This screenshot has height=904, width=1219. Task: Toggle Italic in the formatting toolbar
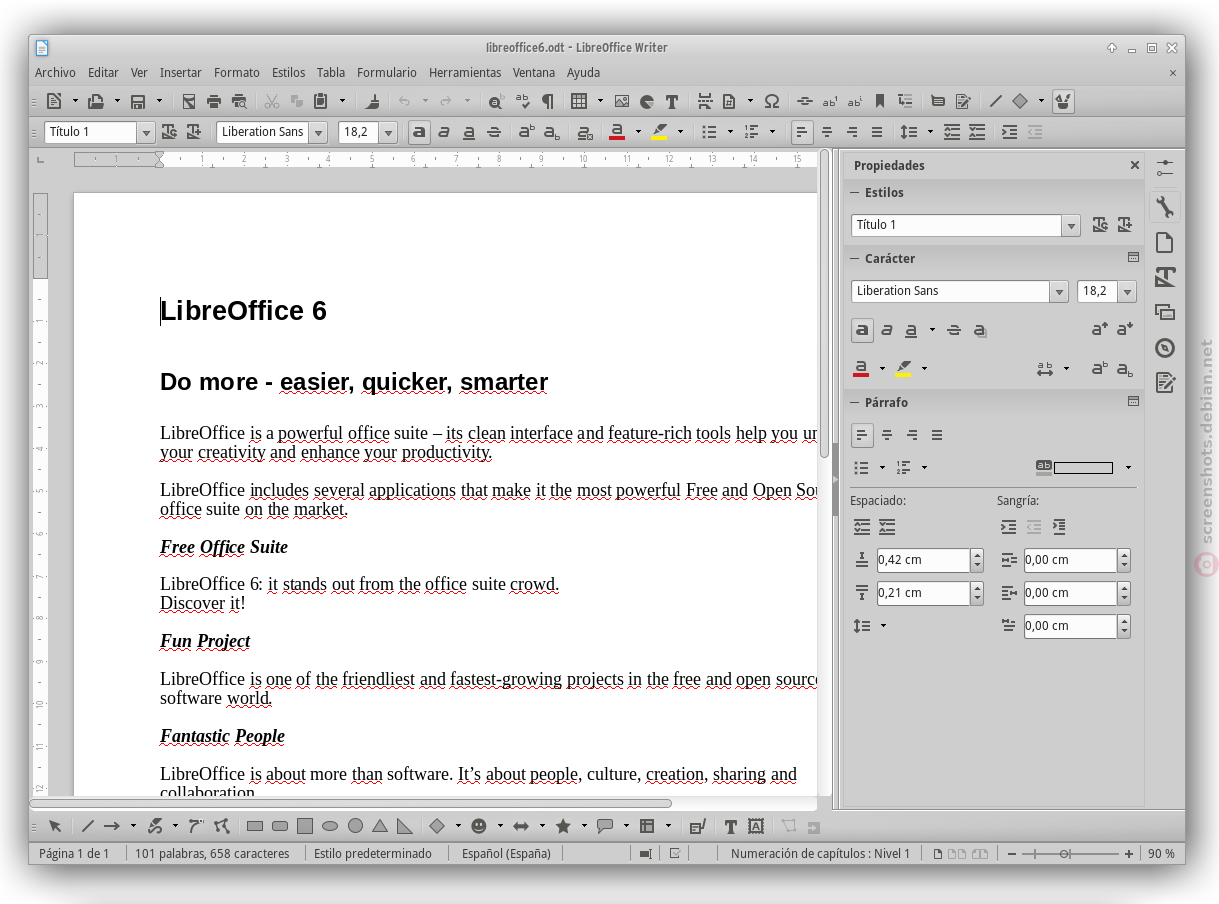point(444,132)
